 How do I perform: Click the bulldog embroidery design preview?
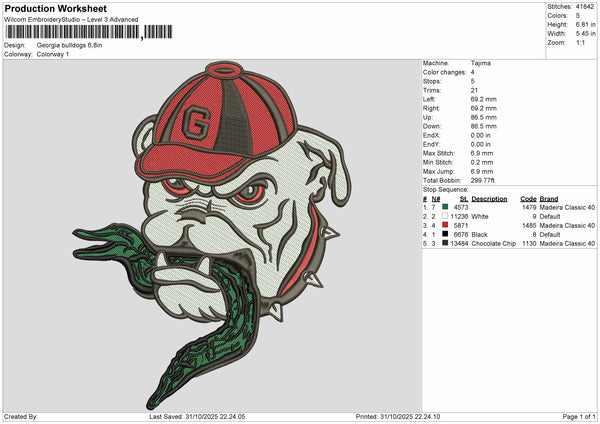pos(212,235)
